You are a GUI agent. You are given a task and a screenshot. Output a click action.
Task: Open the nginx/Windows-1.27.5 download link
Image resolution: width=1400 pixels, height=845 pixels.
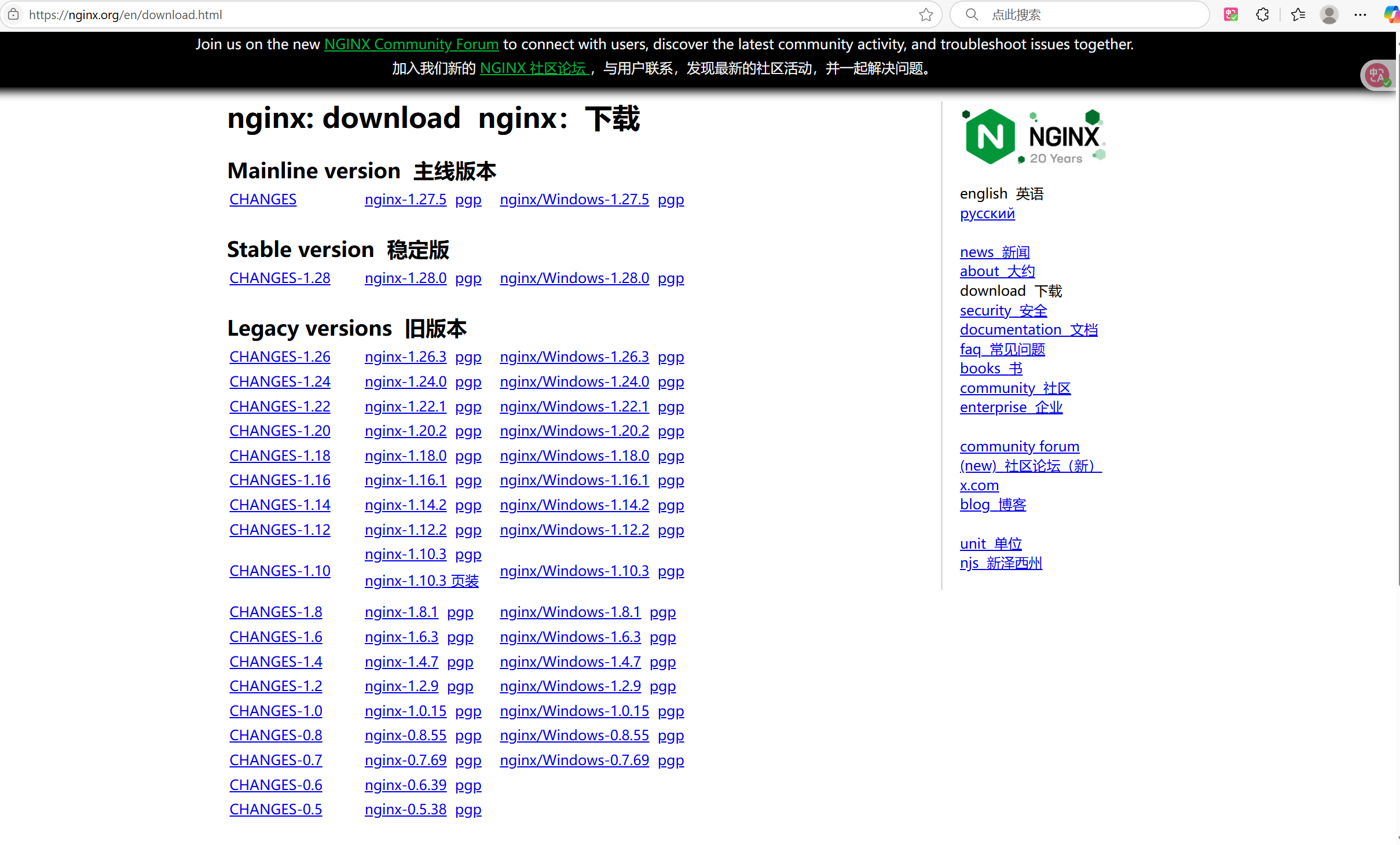(x=574, y=199)
